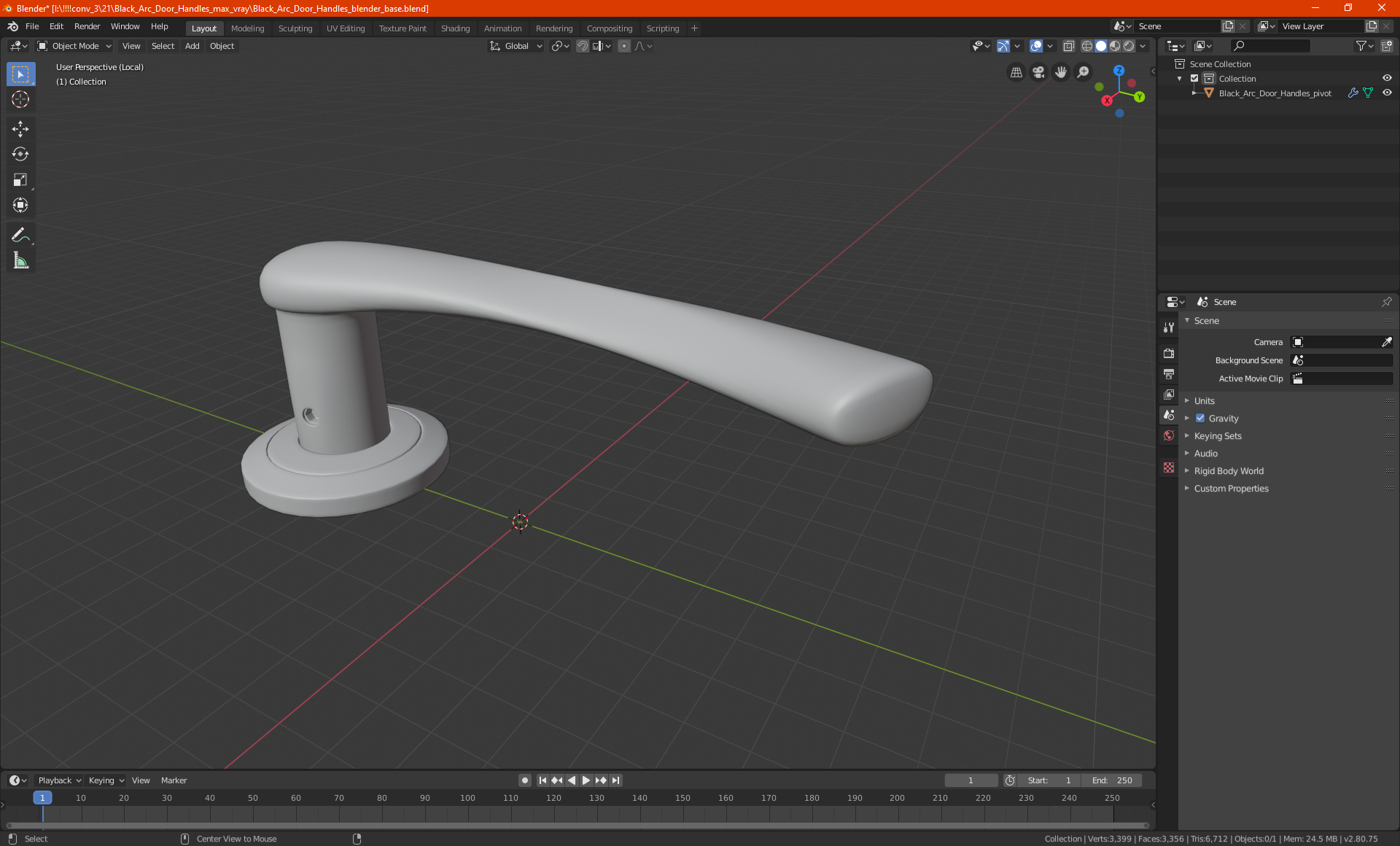This screenshot has height=846, width=1400.
Task: Select the Select Box tool
Action: (x=20, y=74)
